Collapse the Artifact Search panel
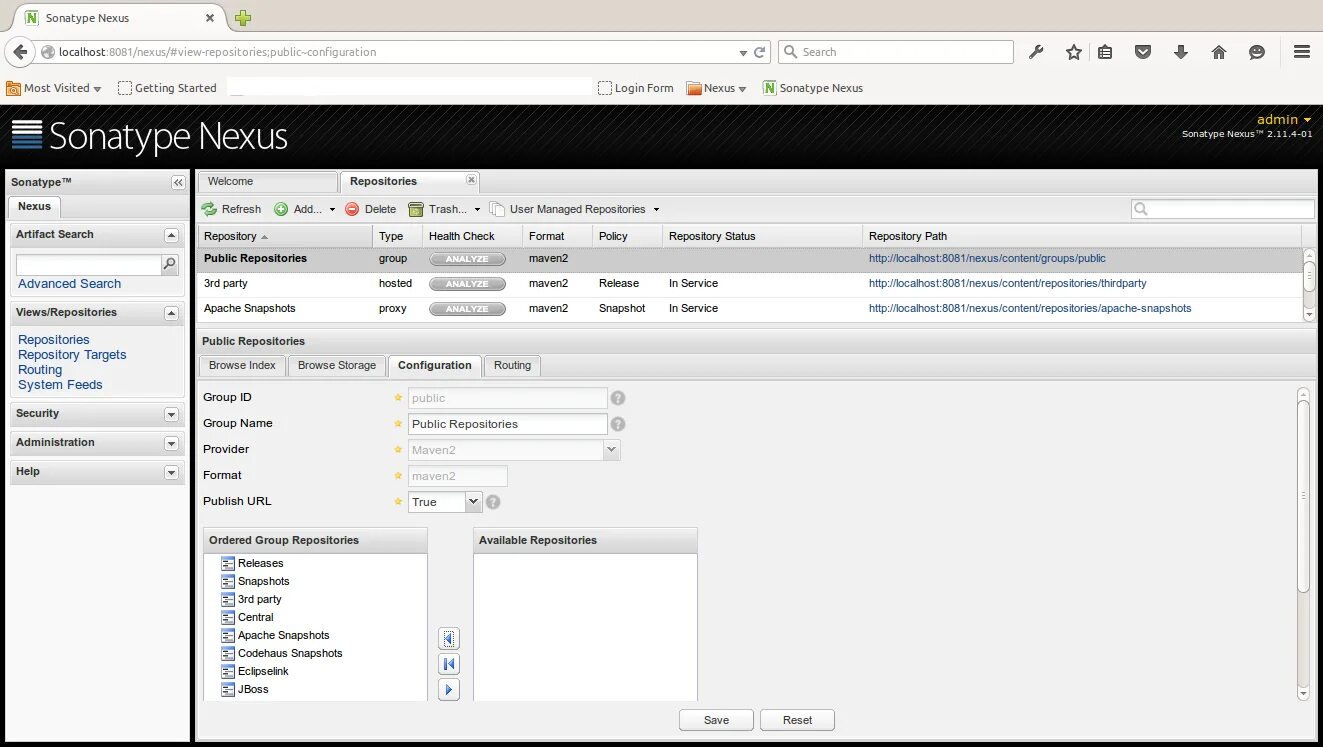Viewport: 1323px width, 747px height. pyautogui.click(x=171, y=235)
